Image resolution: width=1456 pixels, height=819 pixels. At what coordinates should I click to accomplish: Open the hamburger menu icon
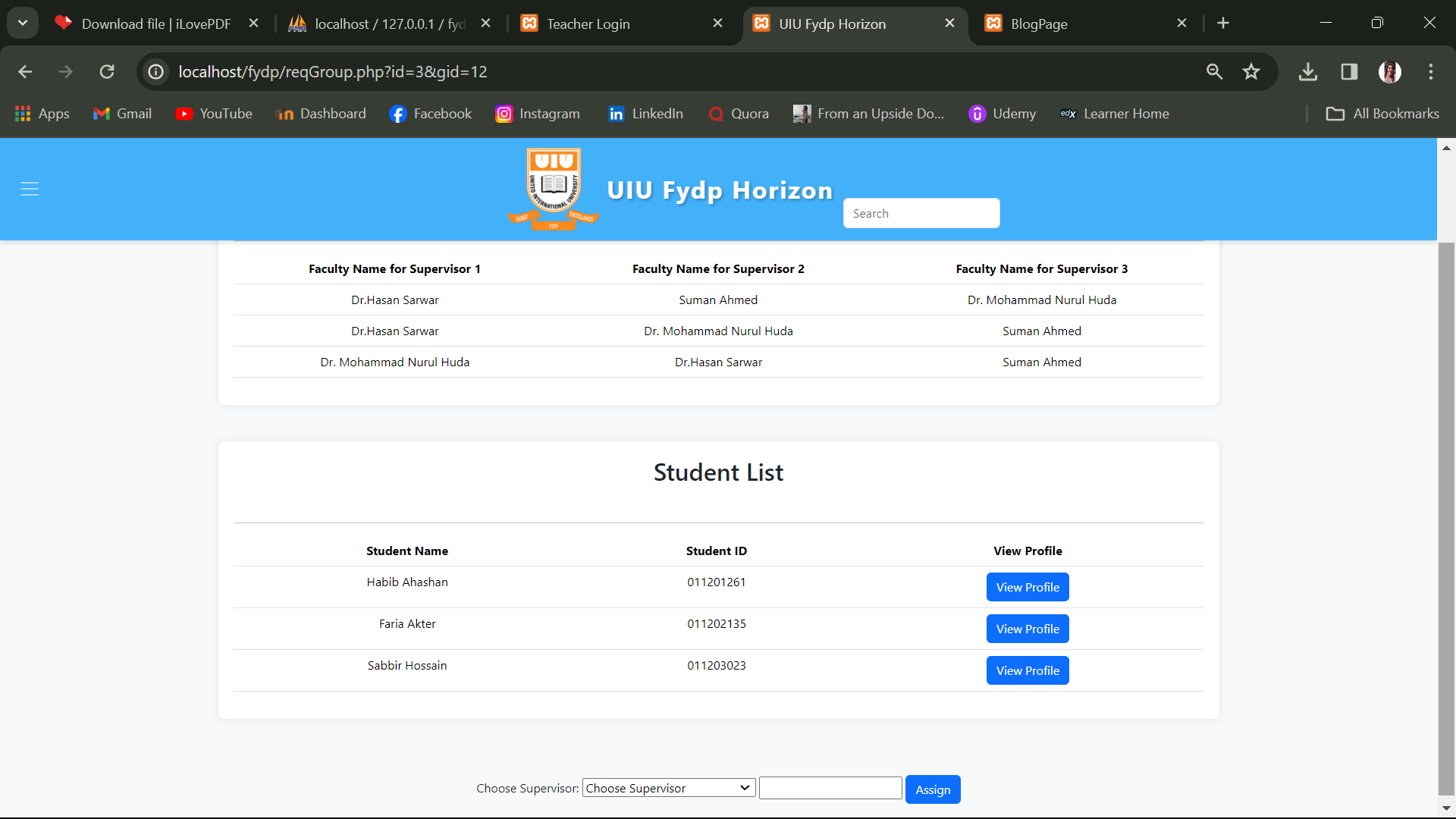[x=30, y=189]
